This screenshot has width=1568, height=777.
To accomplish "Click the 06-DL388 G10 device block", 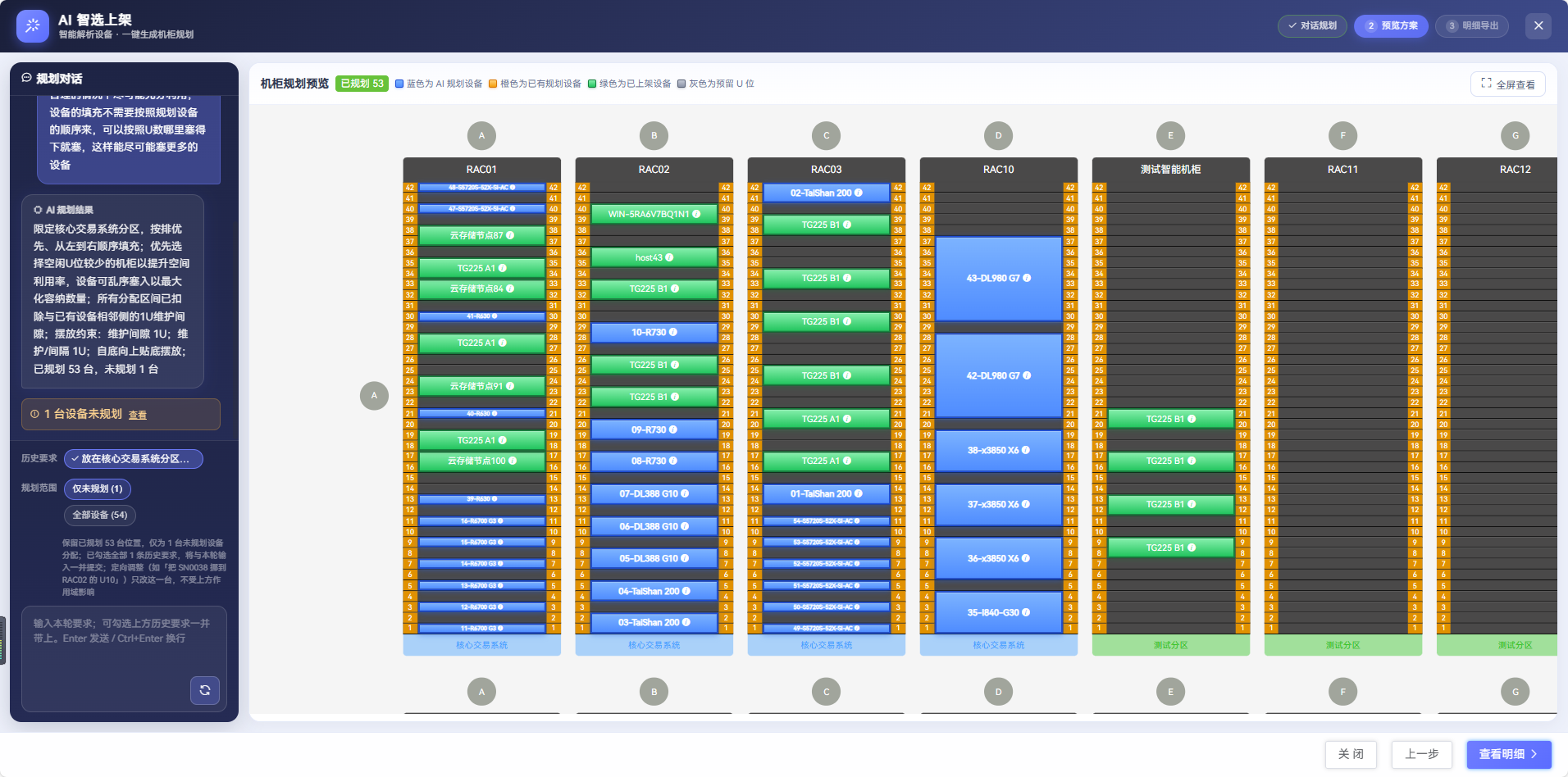I will pyautogui.click(x=654, y=526).
